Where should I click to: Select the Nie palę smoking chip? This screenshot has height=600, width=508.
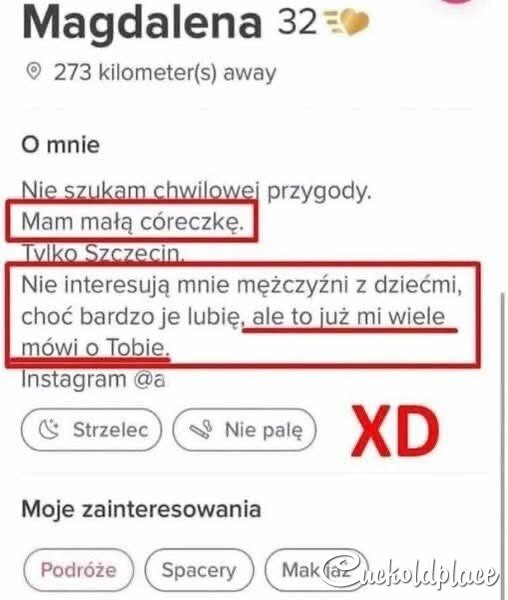pos(244,429)
